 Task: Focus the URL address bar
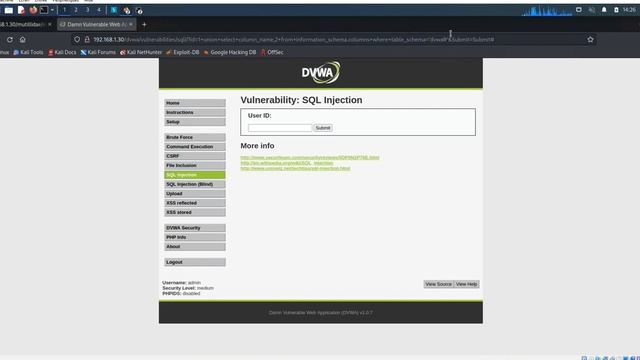[335, 40]
